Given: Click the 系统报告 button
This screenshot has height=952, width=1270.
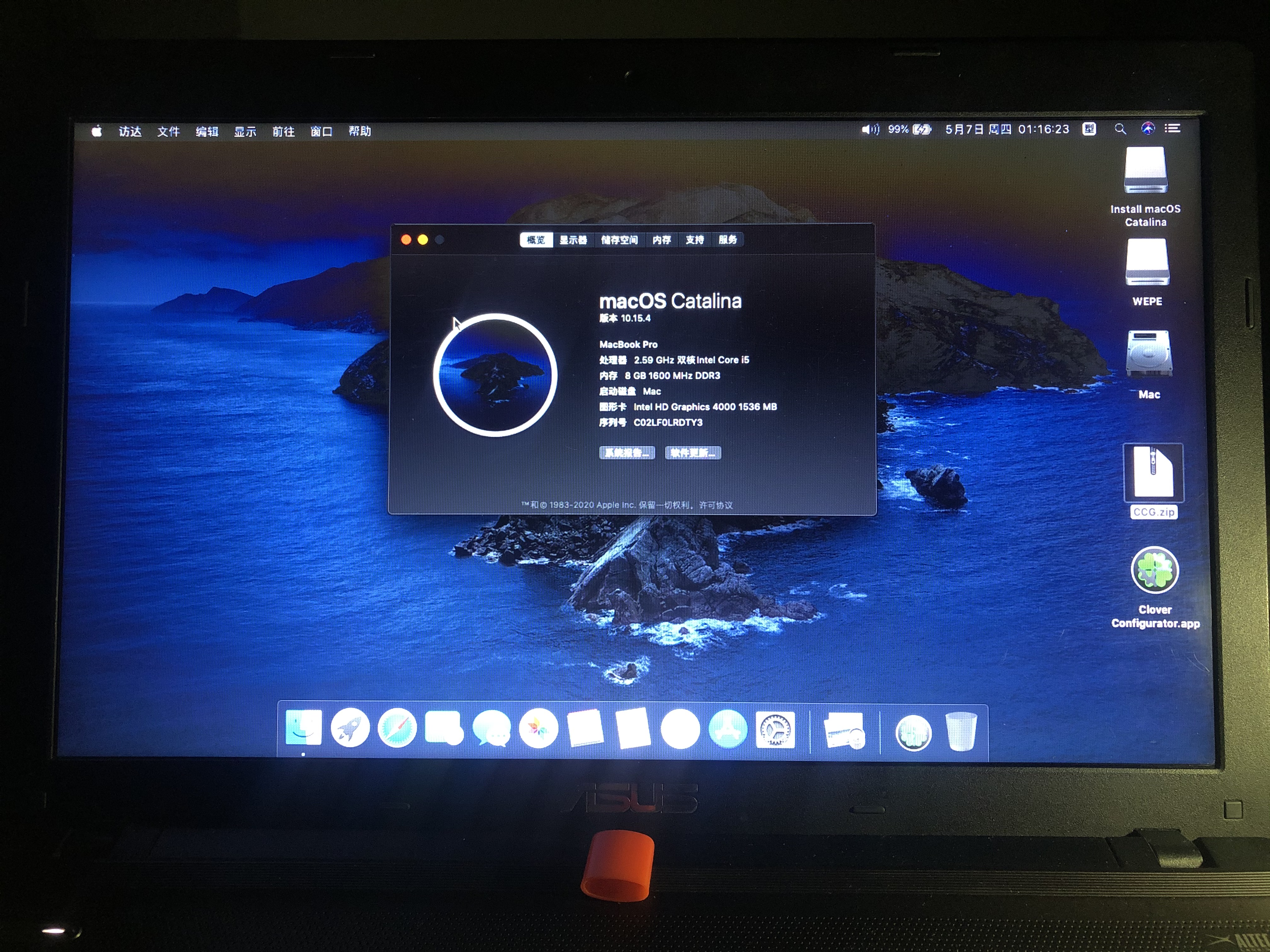Looking at the screenshot, I should tap(627, 453).
